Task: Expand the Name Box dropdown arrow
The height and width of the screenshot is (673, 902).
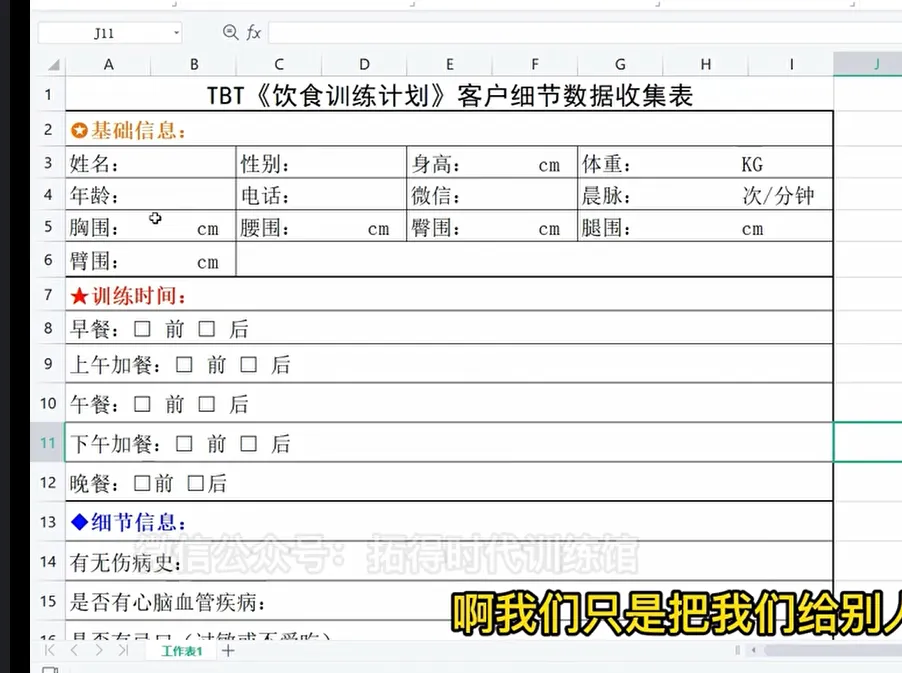Action: [x=177, y=33]
